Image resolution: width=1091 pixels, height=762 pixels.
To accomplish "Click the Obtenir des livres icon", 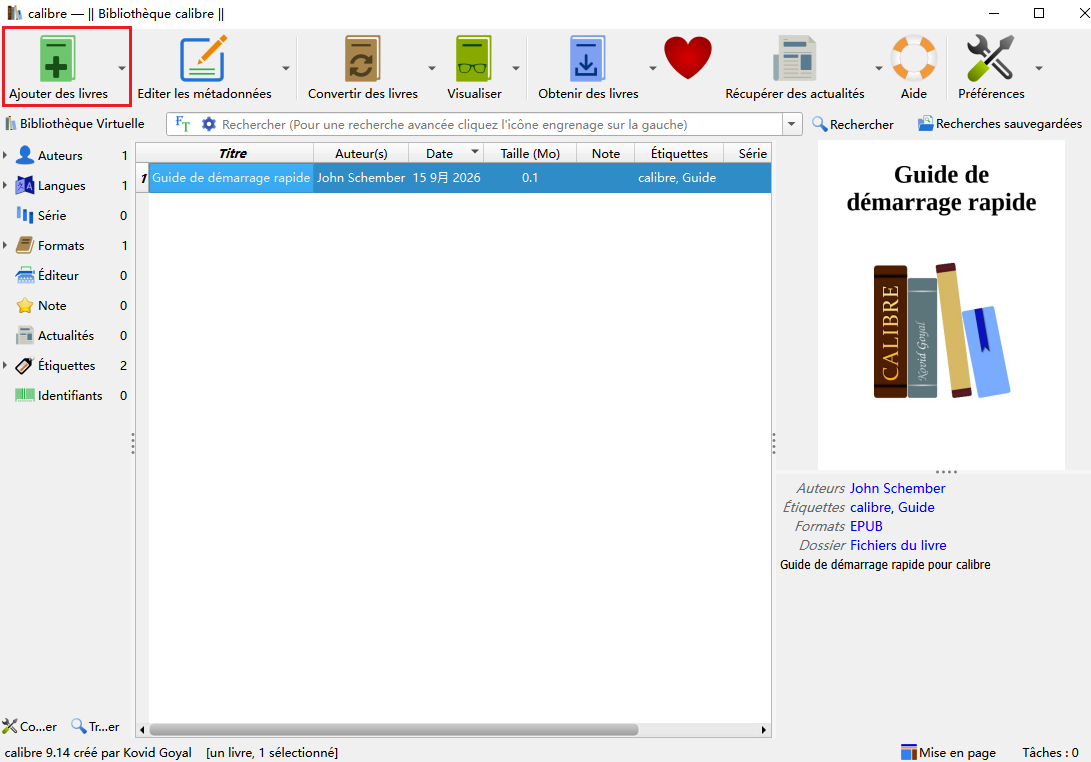I will [587, 59].
